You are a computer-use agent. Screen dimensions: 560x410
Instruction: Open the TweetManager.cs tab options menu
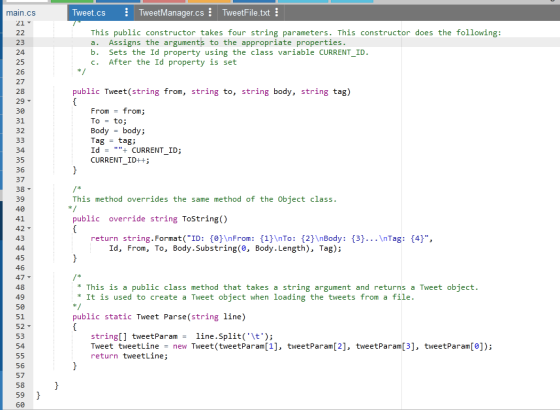210,12
